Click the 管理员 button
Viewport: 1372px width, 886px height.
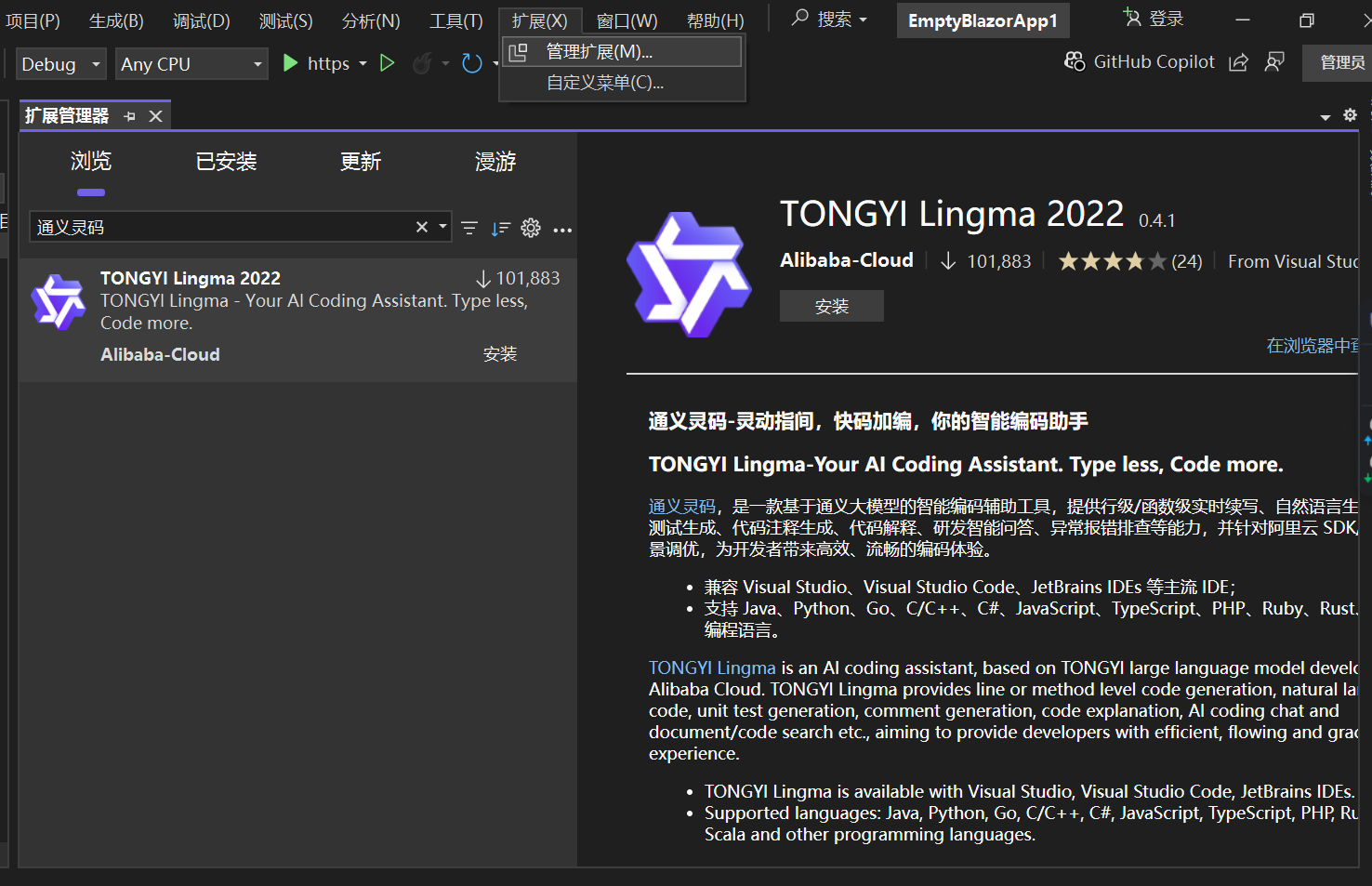click(x=1339, y=62)
